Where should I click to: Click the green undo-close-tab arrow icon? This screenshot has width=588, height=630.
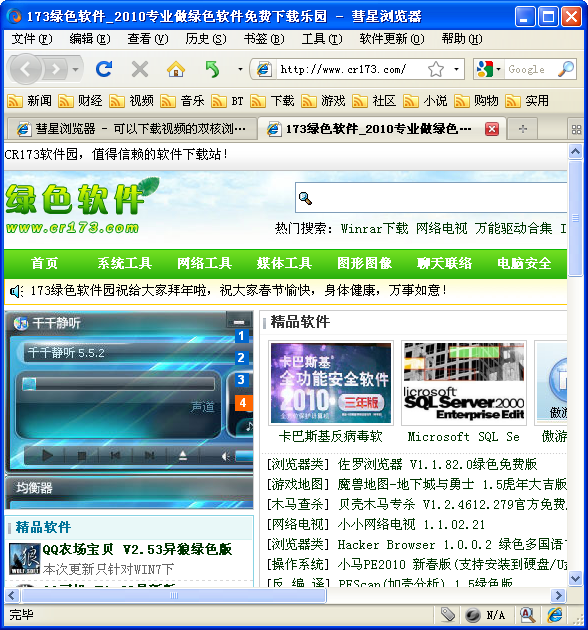[212, 69]
